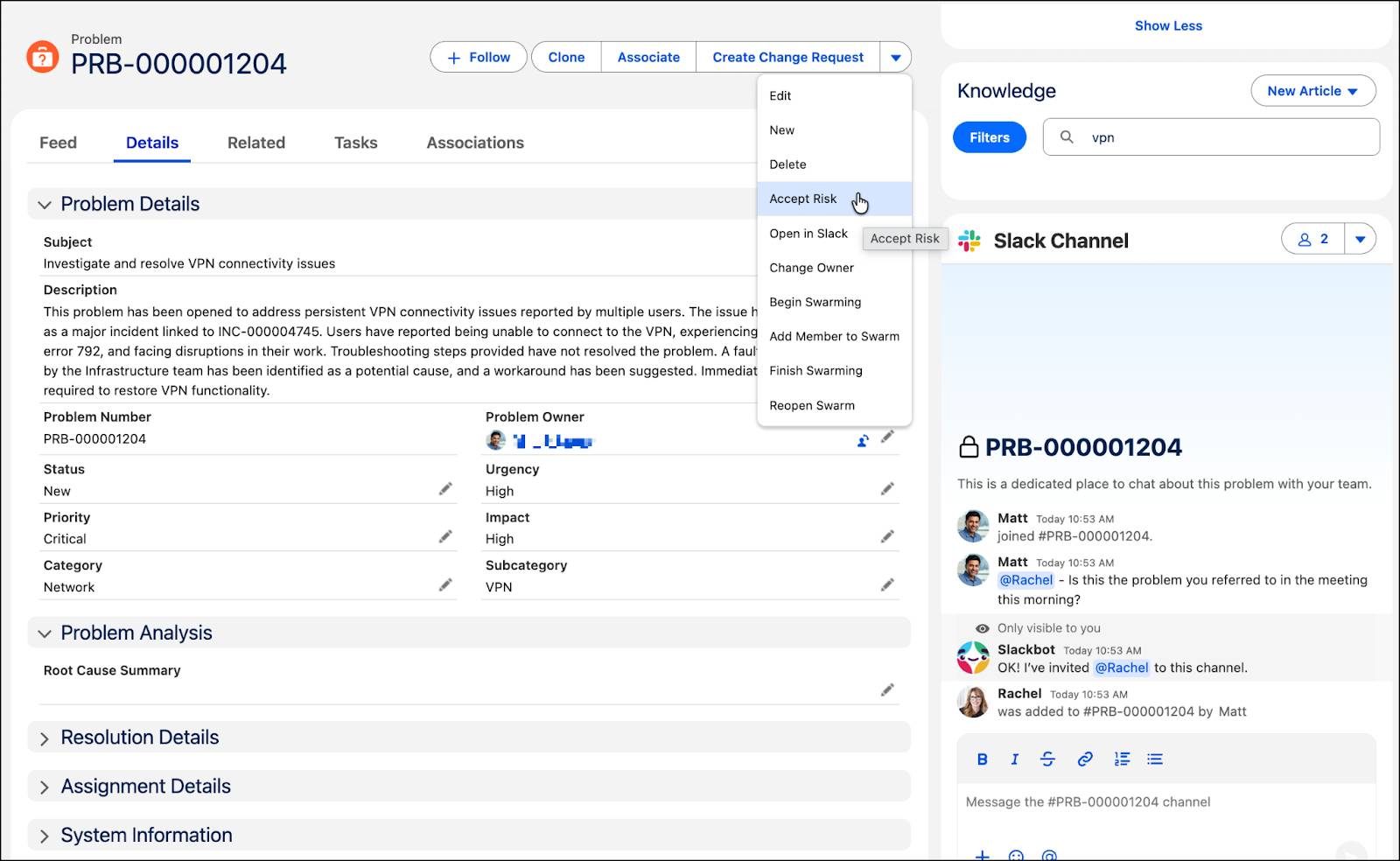Click the Associate button
The width and height of the screenshot is (1400, 861).
point(648,58)
